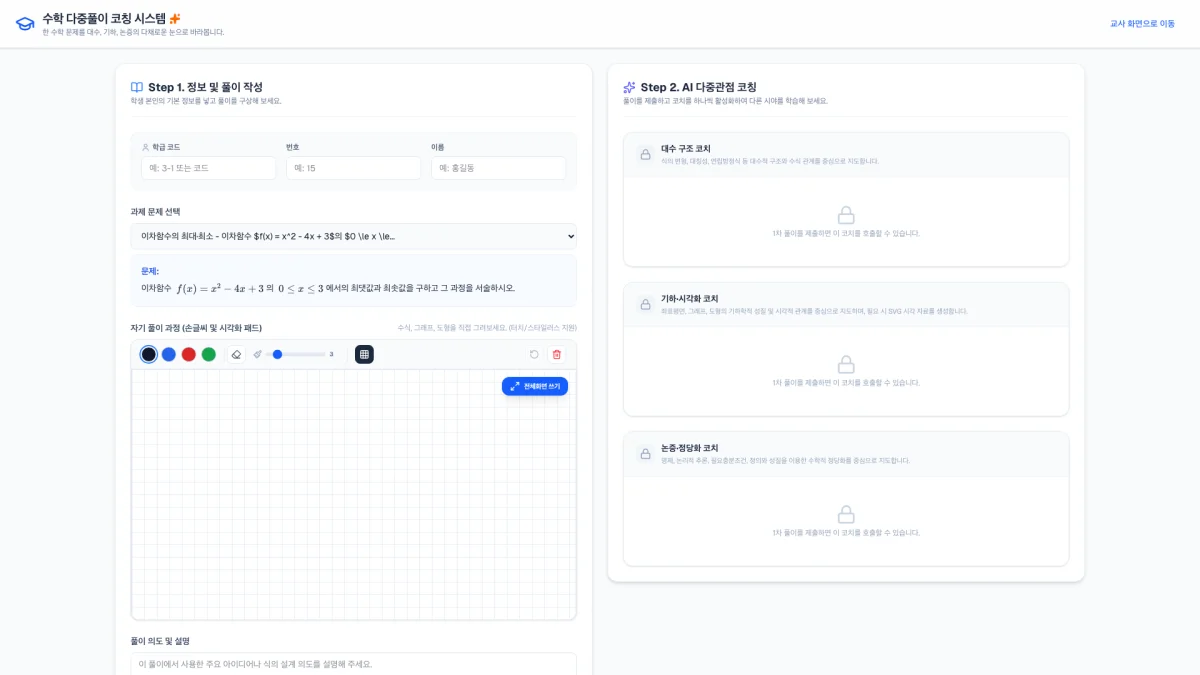1200x675 pixels.
Task: Select the green pen color
Action: [x=209, y=354]
